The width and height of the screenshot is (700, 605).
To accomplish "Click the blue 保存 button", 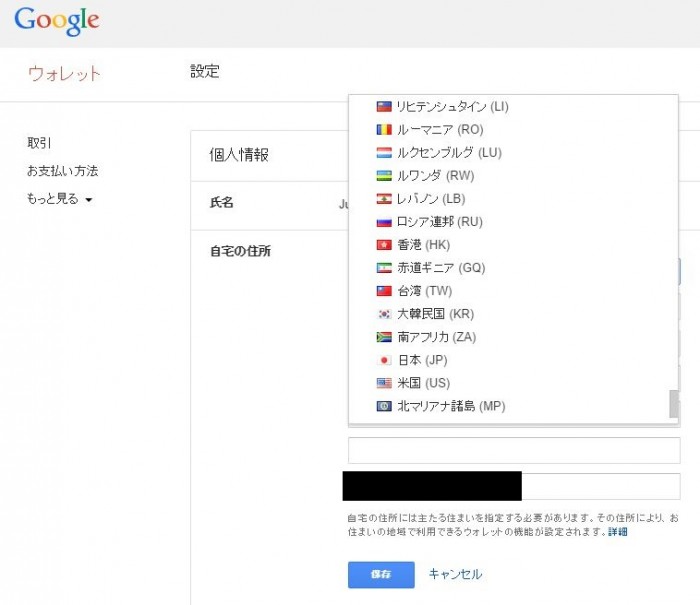I will (381, 575).
